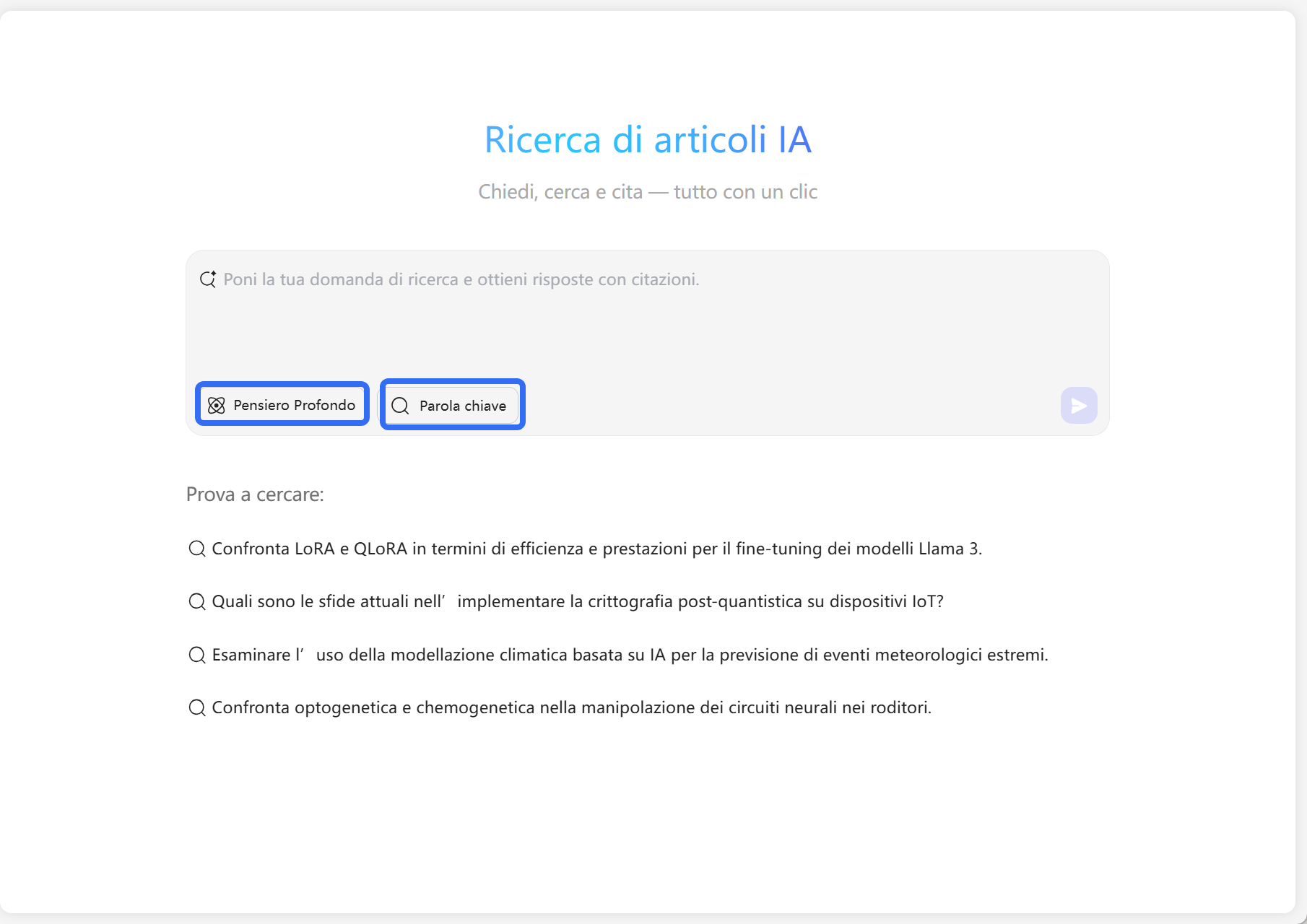Click the magnifier icon inside Parola chiave

(401, 406)
